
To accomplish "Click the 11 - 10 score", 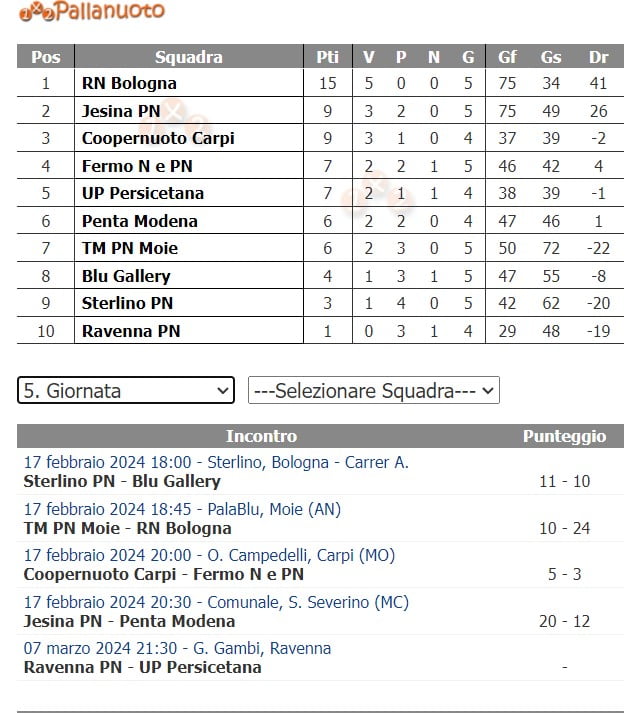I will [564, 481].
